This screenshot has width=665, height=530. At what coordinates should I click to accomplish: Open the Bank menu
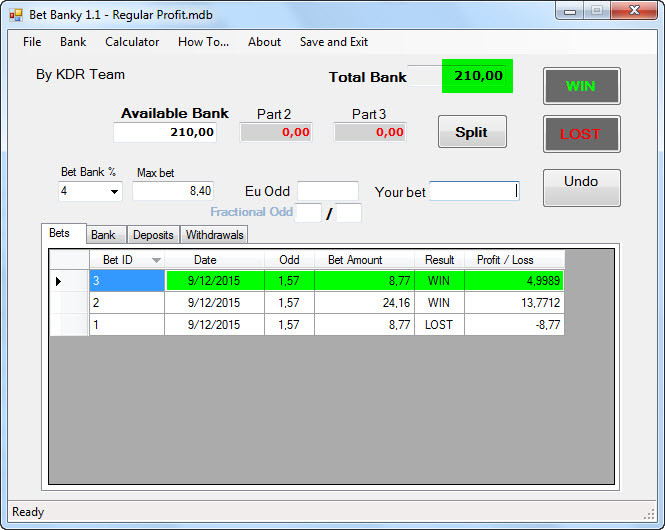[x=73, y=42]
